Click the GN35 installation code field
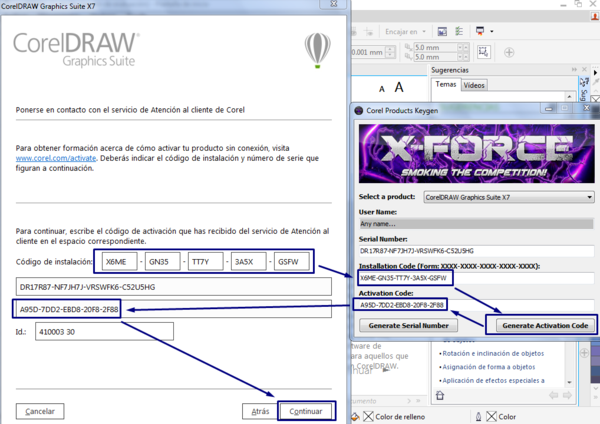The width and height of the screenshot is (600, 424). tap(163, 262)
